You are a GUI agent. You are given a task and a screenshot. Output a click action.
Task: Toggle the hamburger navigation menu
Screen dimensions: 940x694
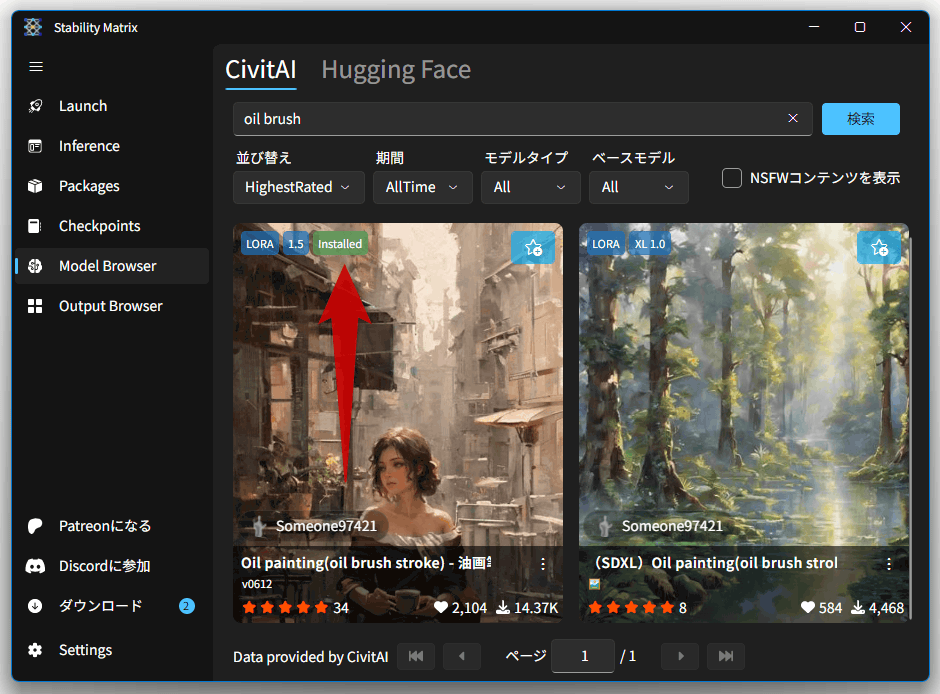pos(36,67)
